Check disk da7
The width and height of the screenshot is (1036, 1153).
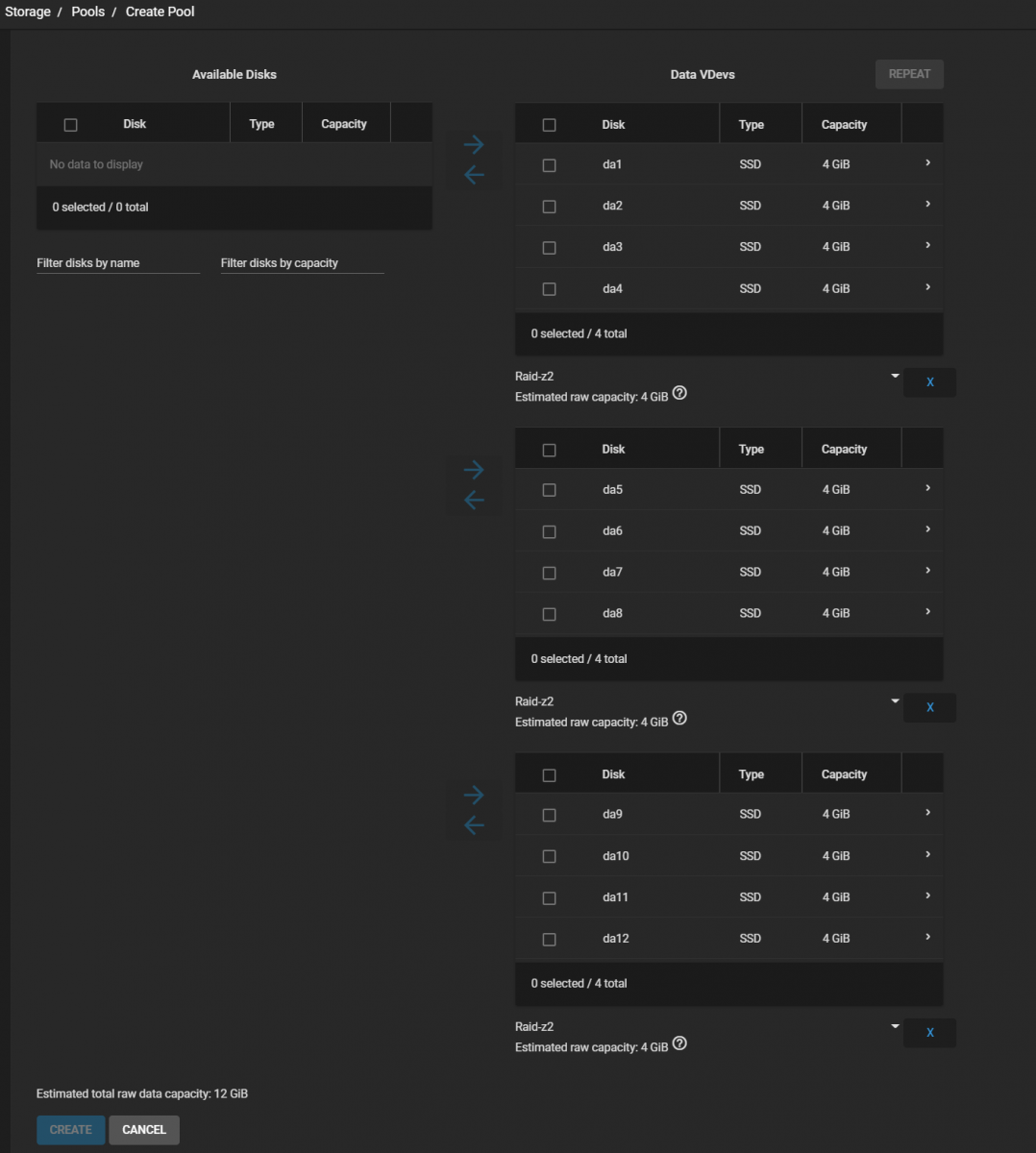(x=549, y=573)
